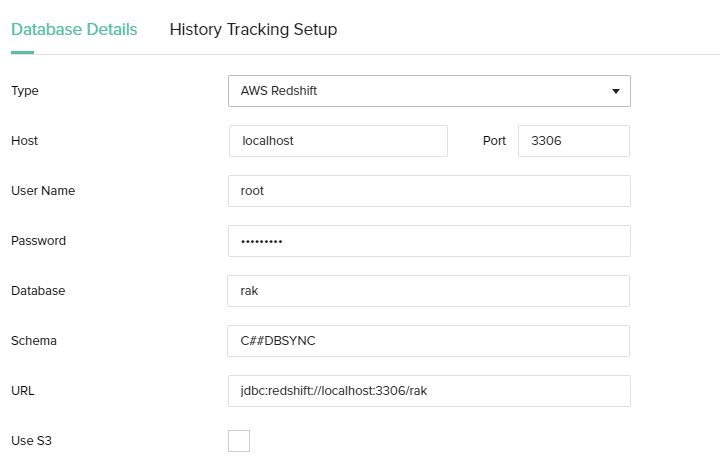Click the Host field containing localhost

(x=338, y=141)
